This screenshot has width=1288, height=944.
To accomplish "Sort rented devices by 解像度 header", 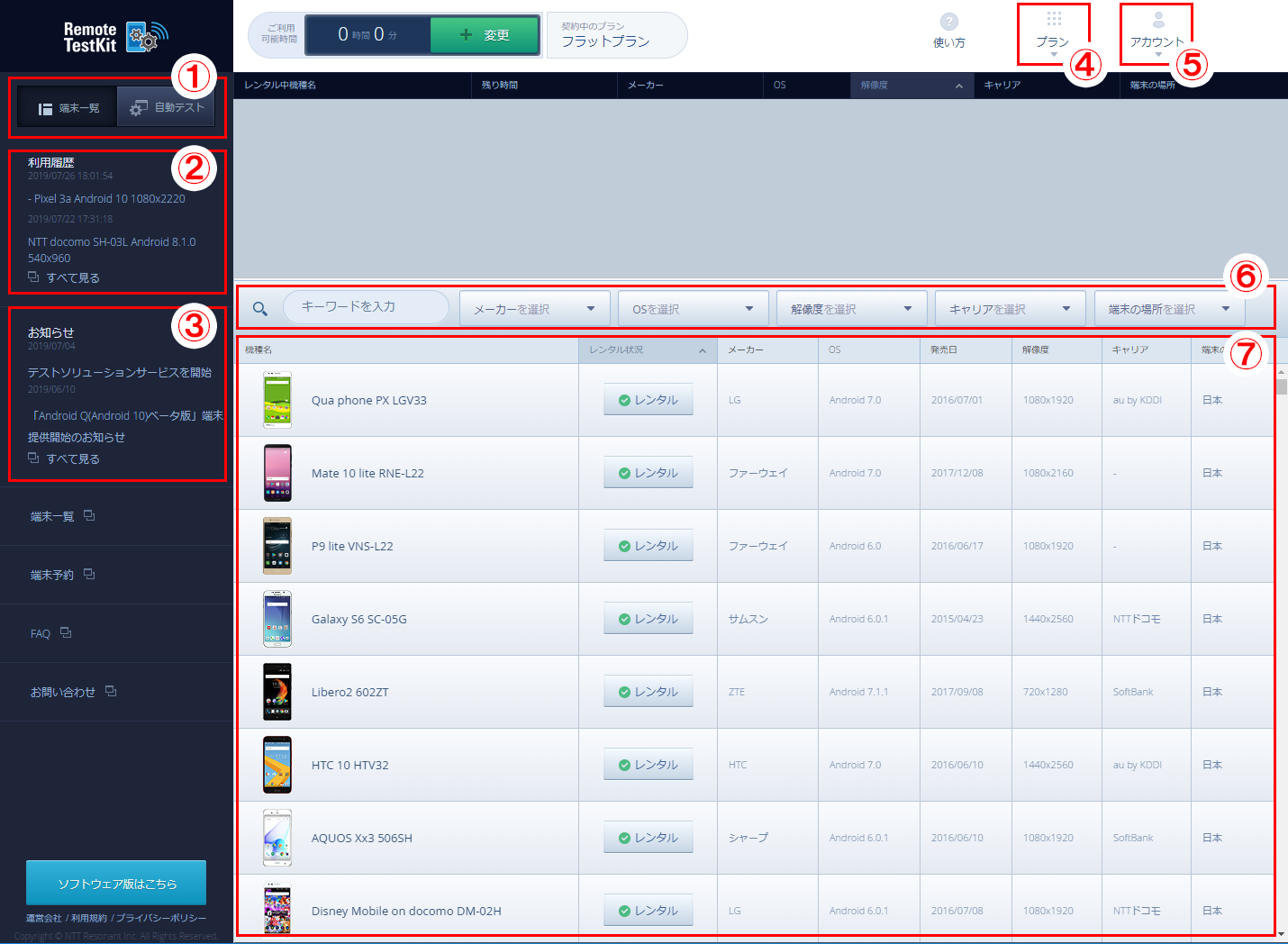I will [912, 85].
